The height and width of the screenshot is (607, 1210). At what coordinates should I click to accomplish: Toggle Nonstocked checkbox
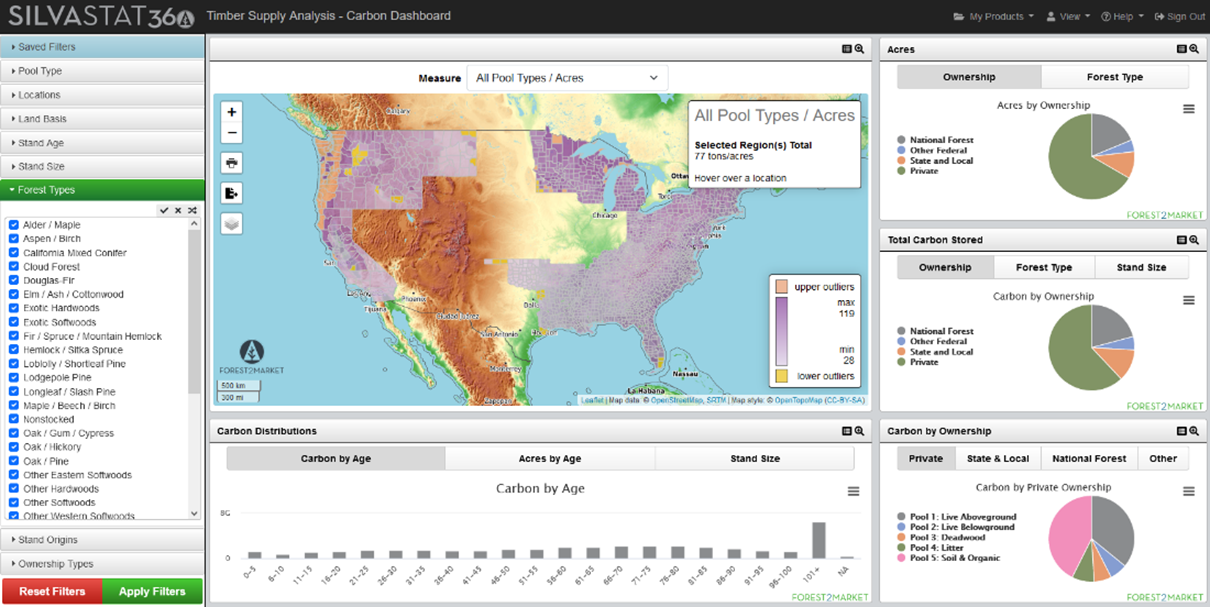click(14, 420)
